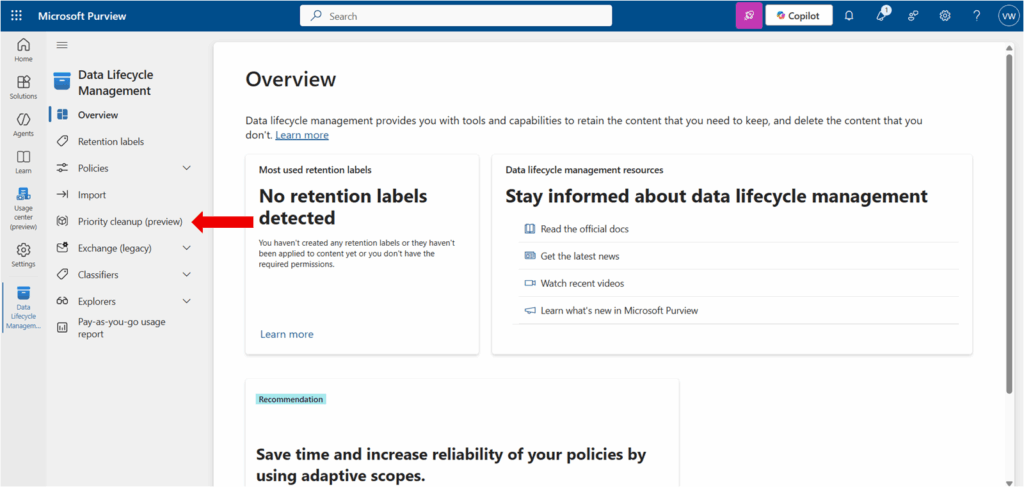Expand the Exchange (legacy) section

point(186,248)
